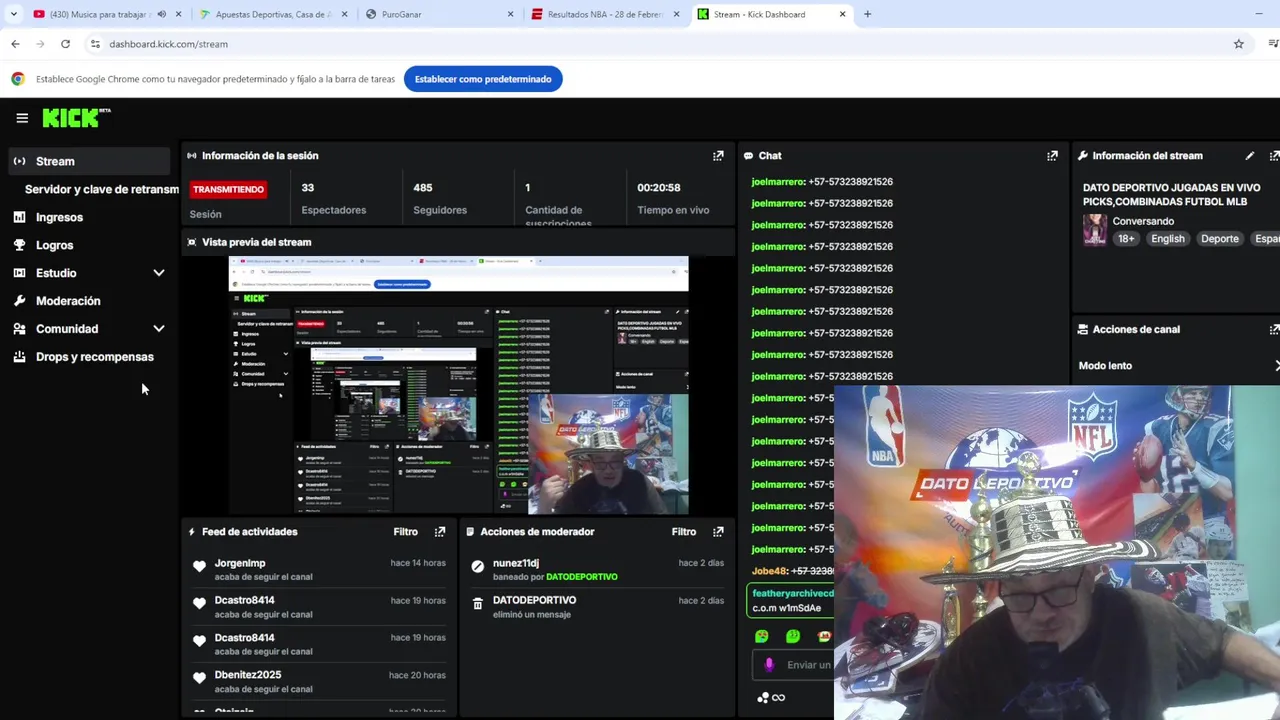Open the Moderación sidebar item
The height and width of the screenshot is (720, 1280).
[x=68, y=301]
